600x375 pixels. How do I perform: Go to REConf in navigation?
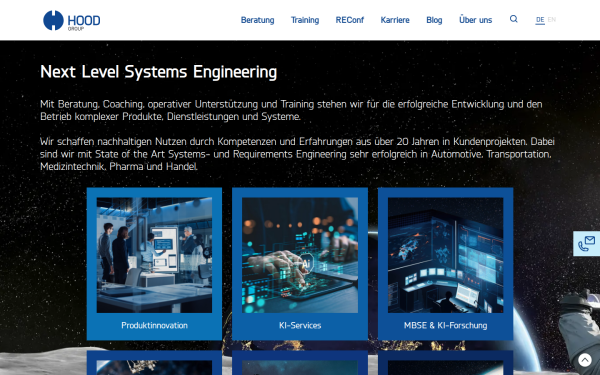tap(350, 20)
